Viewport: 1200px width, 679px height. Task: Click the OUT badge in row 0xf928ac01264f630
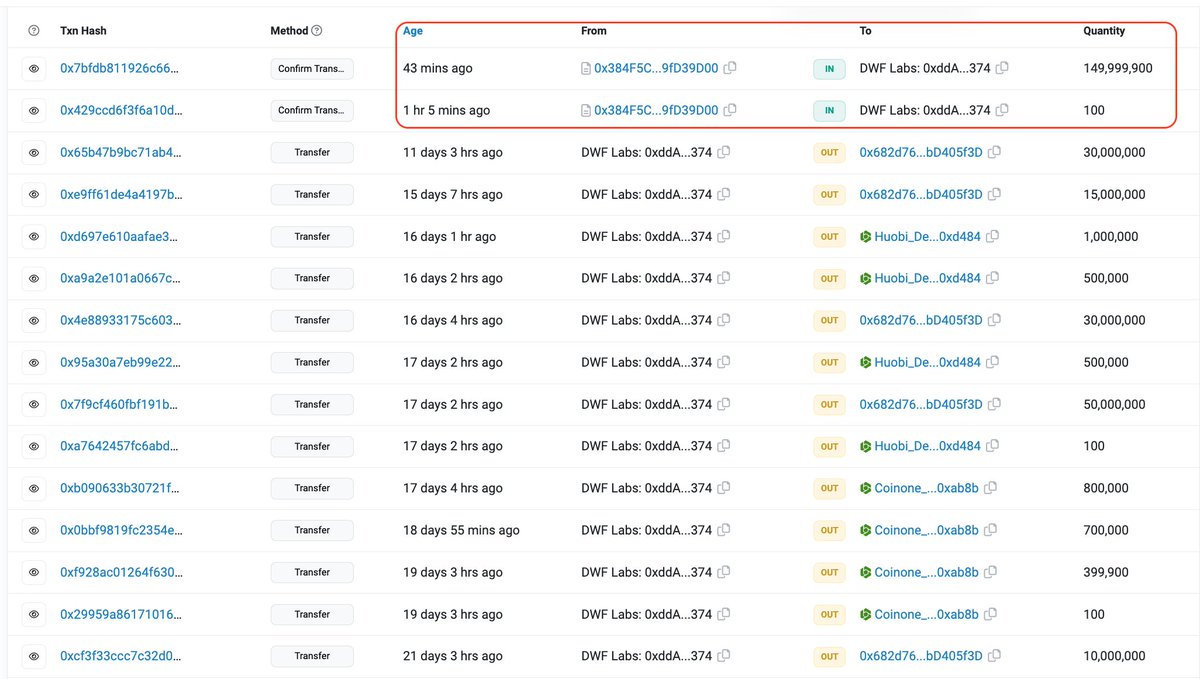point(829,573)
